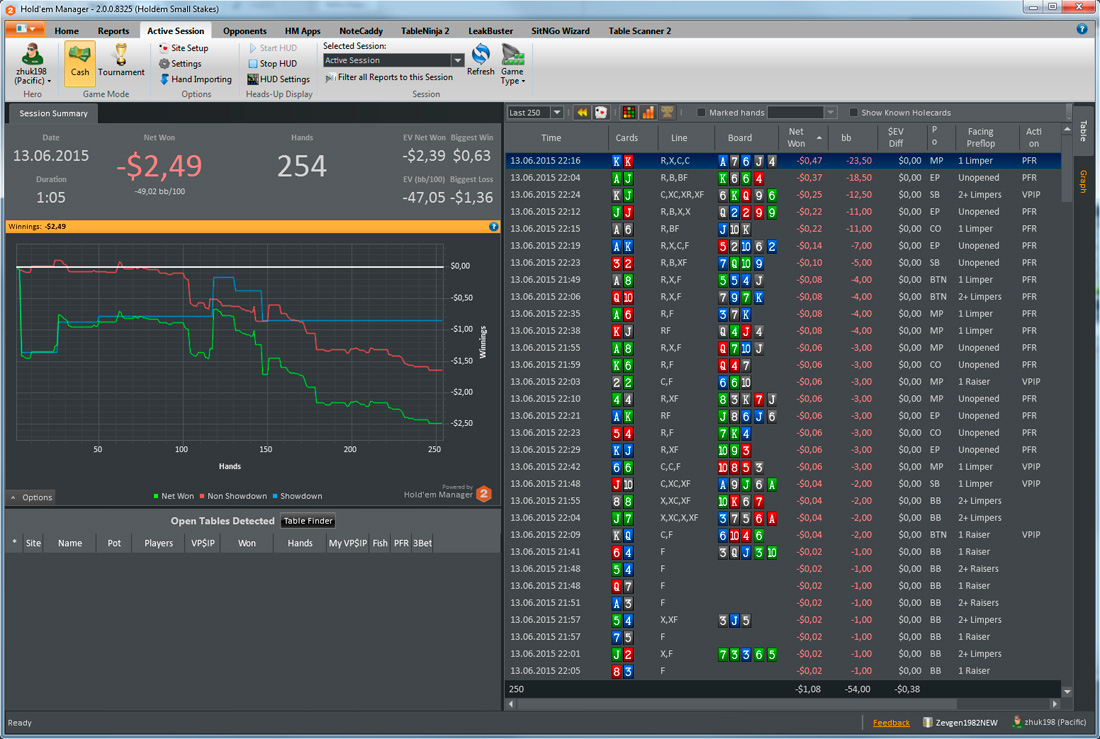Select the 22:24 hand row with -$0,25
The height and width of the screenshot is (739, 1100).
pos(783,194)
